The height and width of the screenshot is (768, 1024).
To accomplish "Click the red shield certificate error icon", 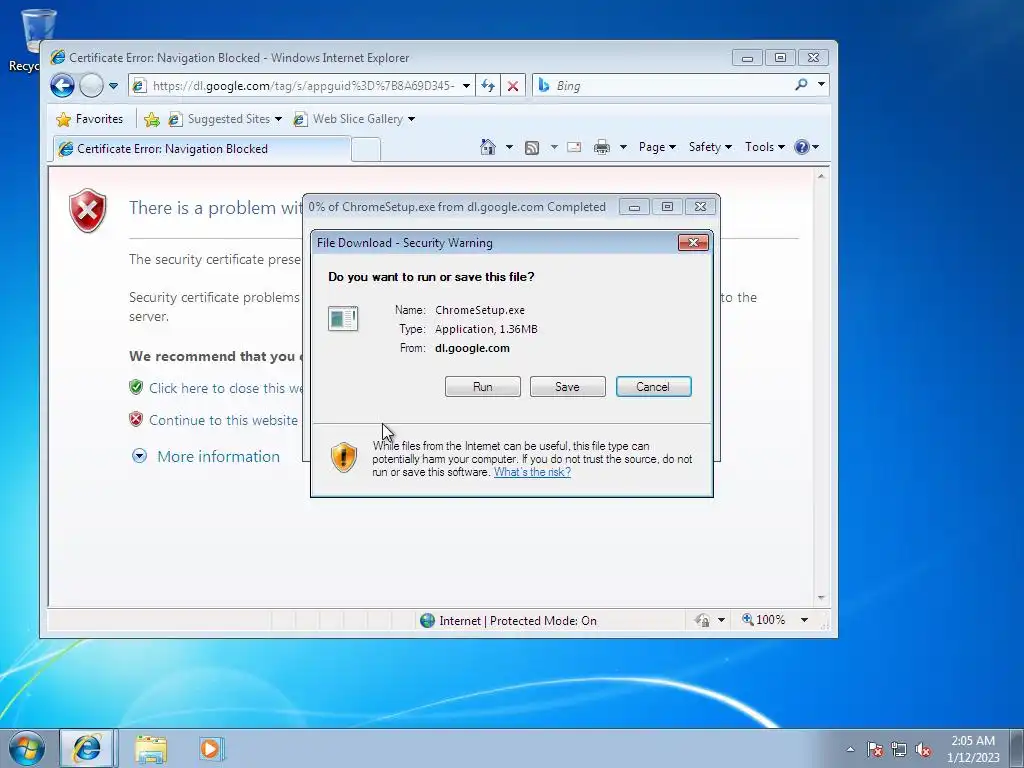I will tap(88, 210).
